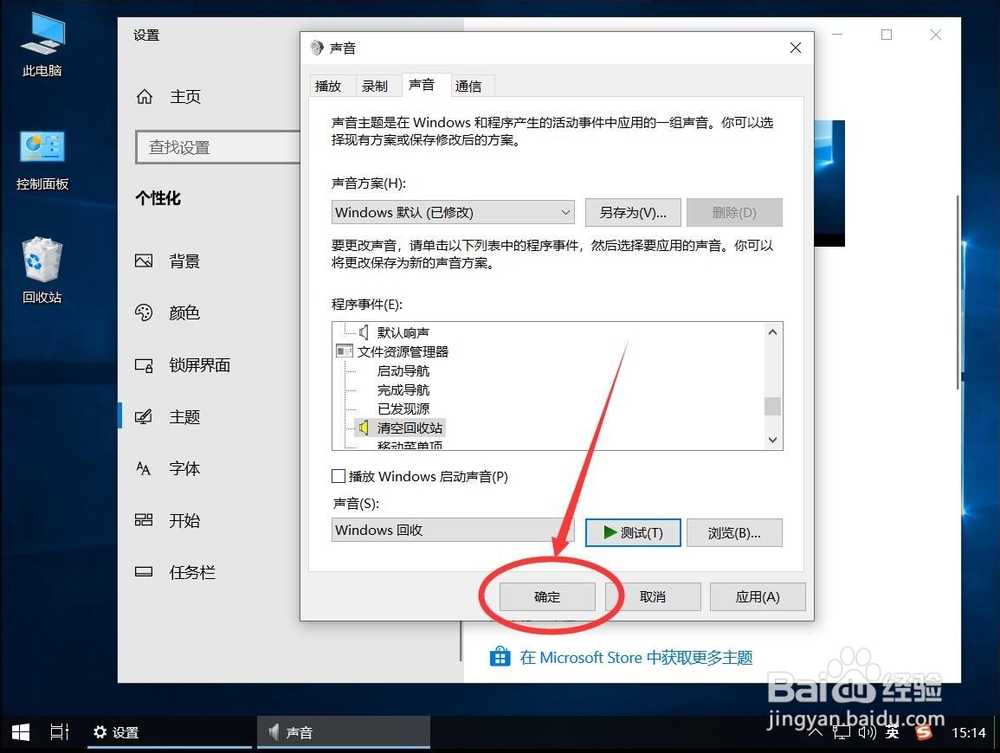Screen dimensions: 1000x753
Task: Open Control Panel desktop icon
Action: pos(42,160)
